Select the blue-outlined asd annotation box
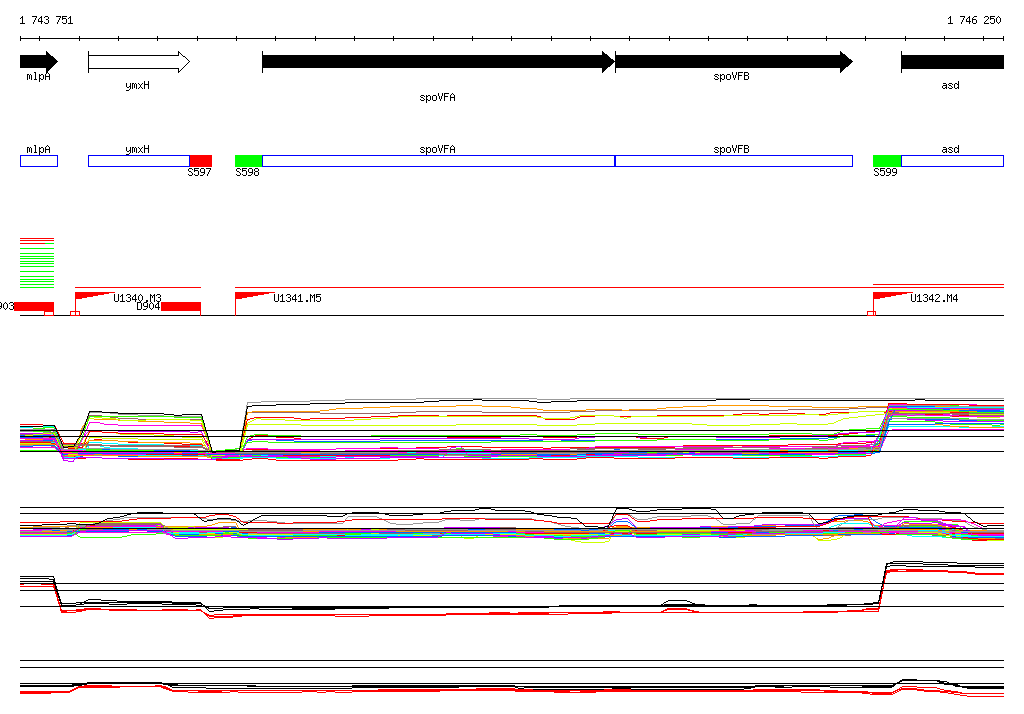The image size is (1024, 714). [x=952, y=161]
